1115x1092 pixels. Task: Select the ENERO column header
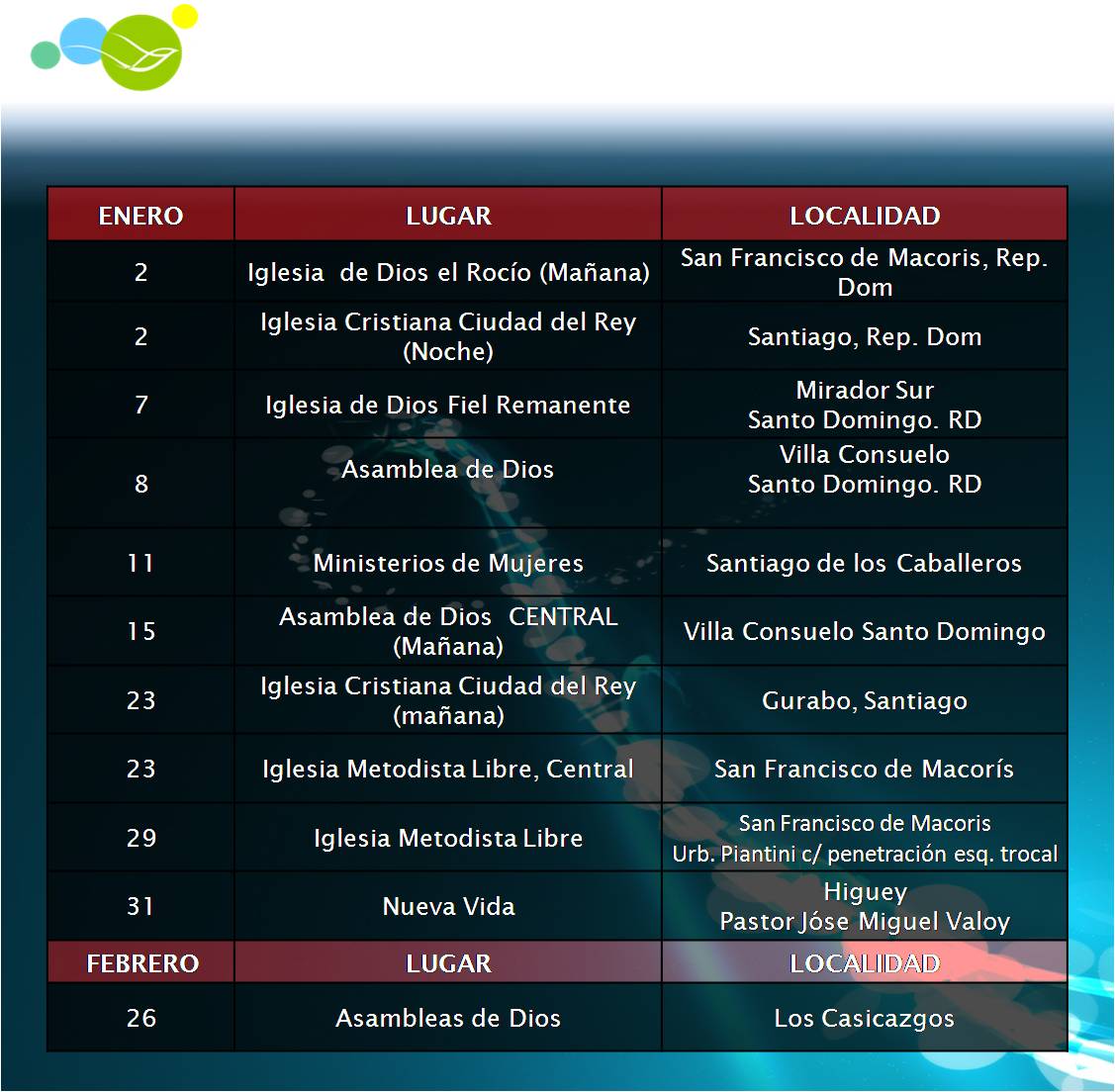point(140,216)
